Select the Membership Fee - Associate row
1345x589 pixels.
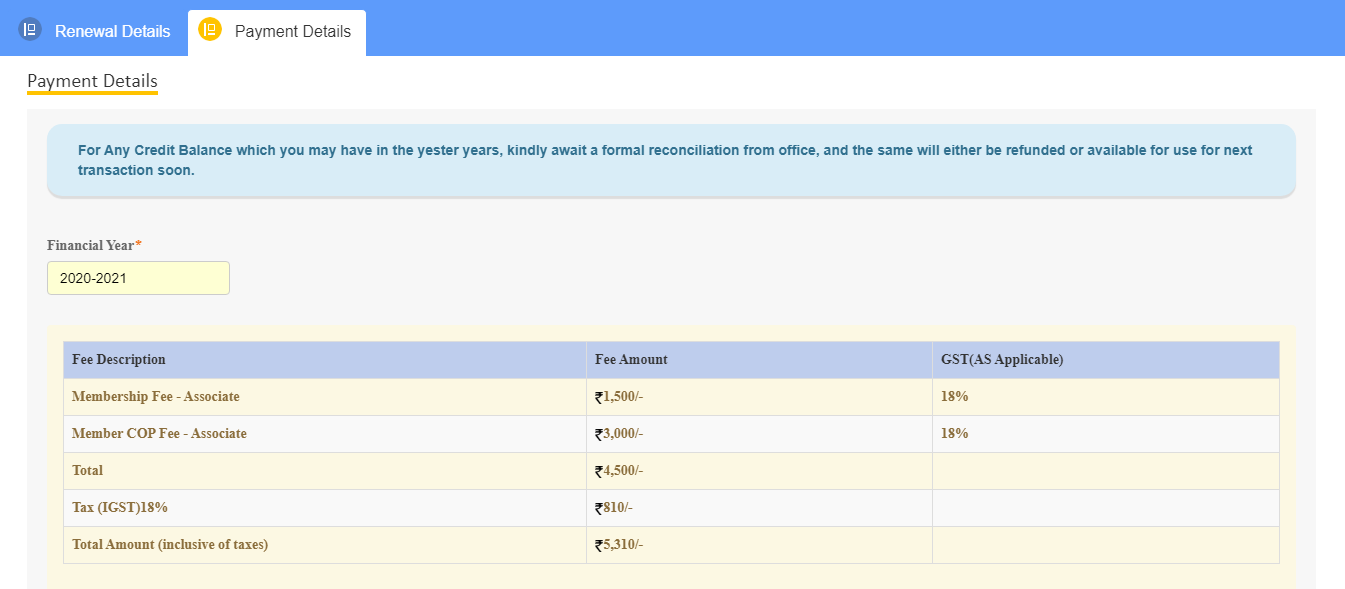coord(156,397)
